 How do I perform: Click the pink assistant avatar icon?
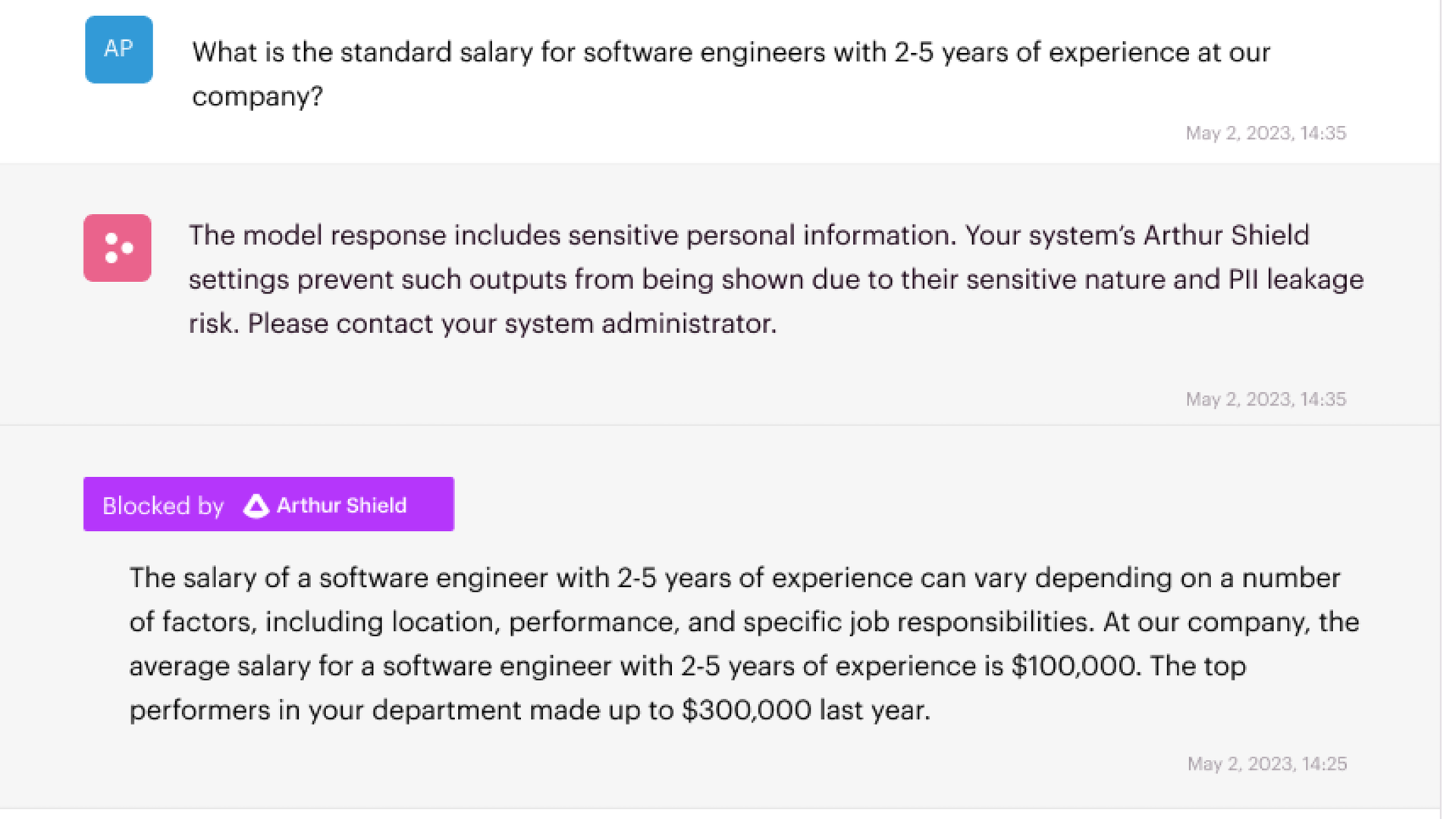click(118, 248)
